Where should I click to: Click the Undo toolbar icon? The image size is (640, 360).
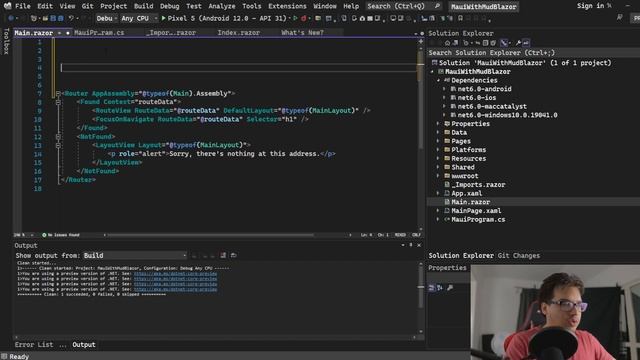71,18
